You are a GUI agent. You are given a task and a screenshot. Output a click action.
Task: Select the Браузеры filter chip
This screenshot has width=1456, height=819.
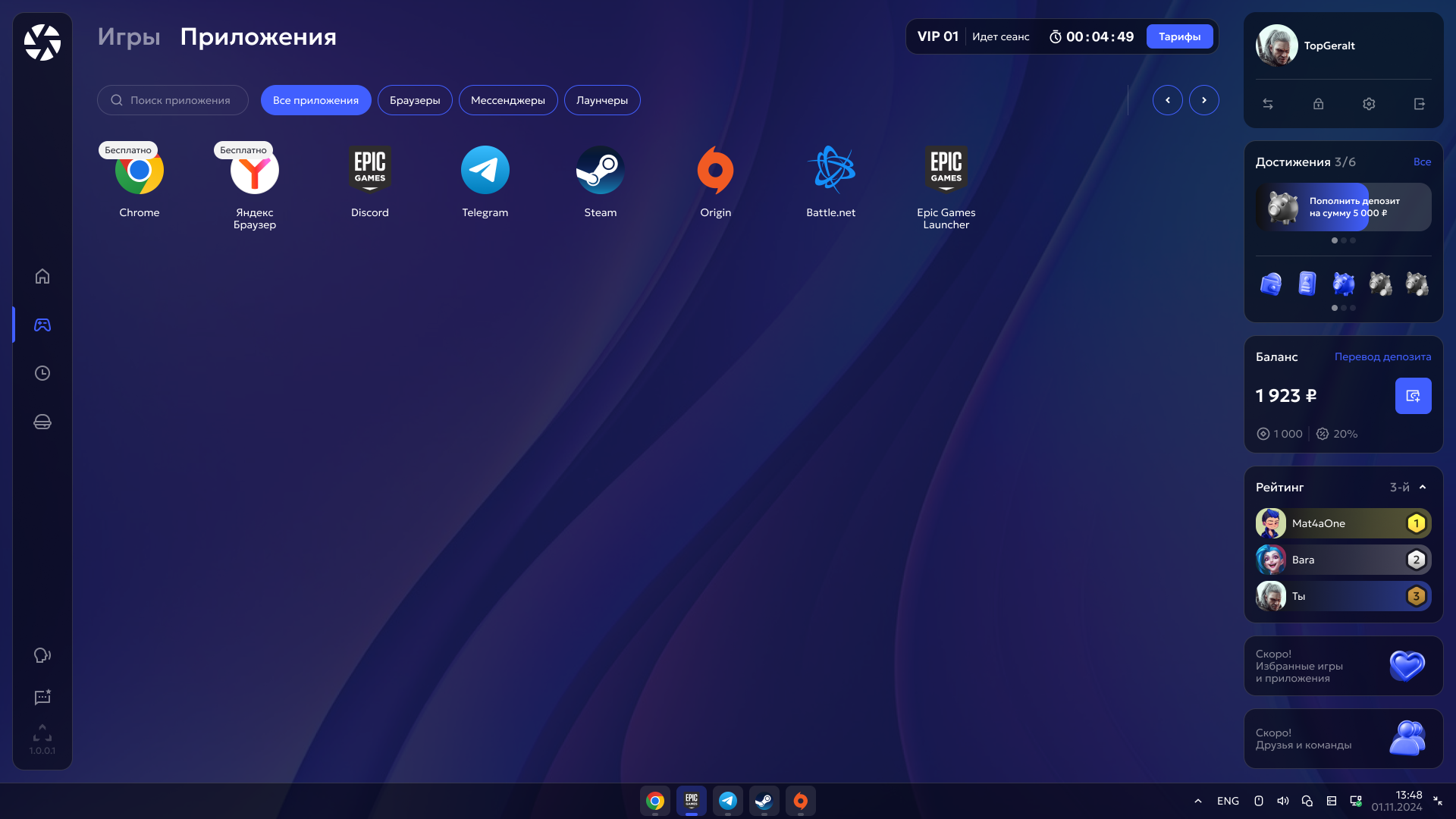(x=415, y=100)
